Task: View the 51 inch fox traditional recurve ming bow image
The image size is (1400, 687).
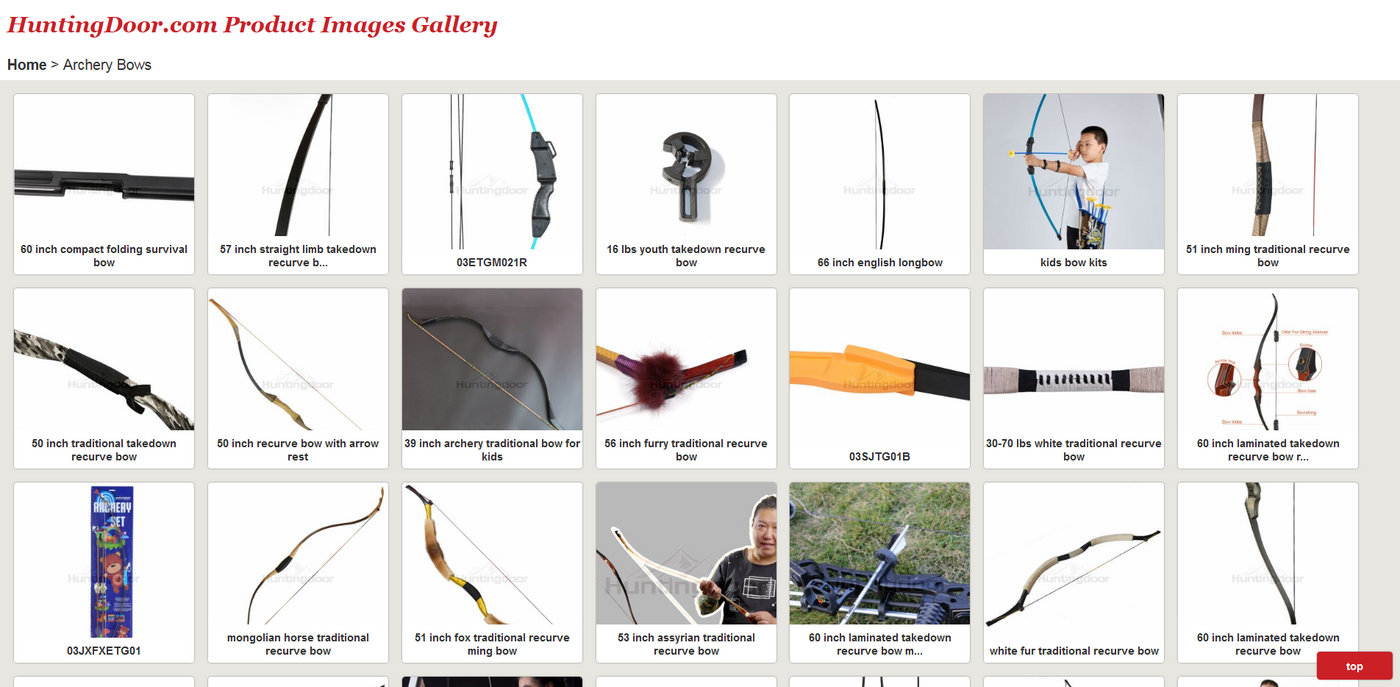Action: [492, 560]
